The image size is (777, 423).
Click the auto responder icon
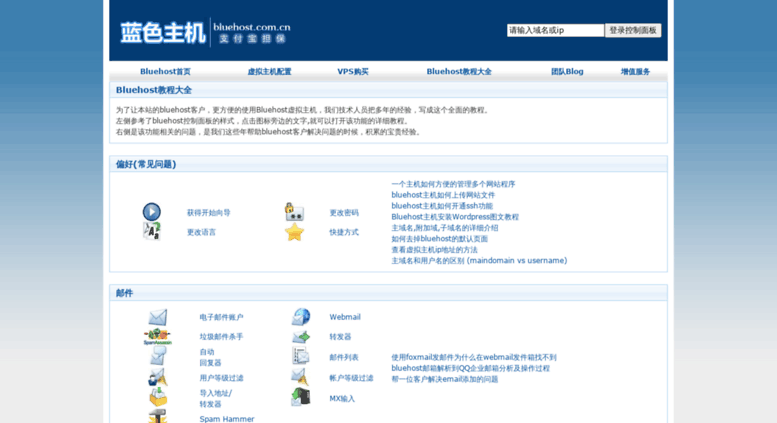click(x=158, y=356)
